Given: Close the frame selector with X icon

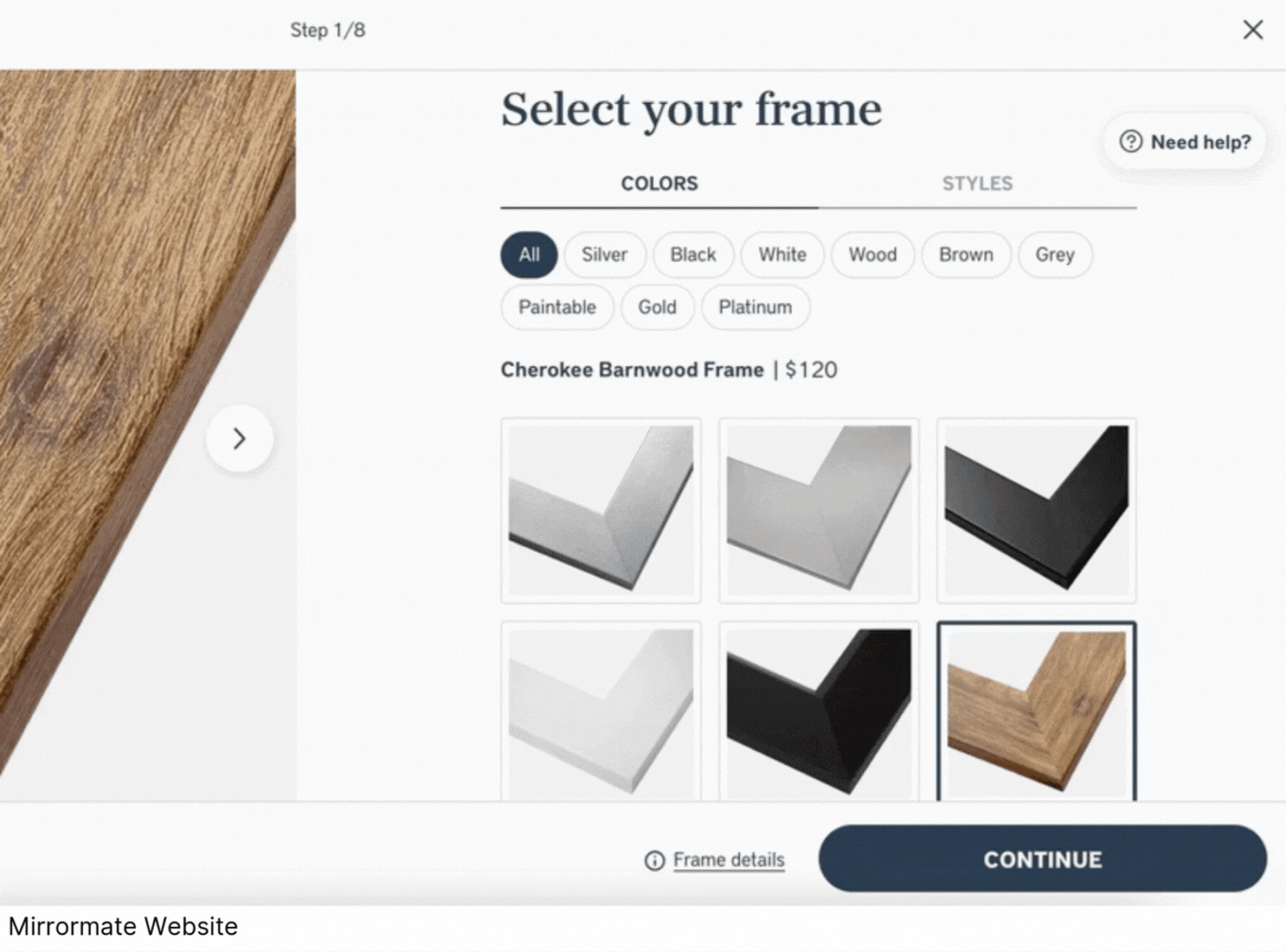Looking at the screenshot, I should pyautogui.click(x=1253, y=30).
